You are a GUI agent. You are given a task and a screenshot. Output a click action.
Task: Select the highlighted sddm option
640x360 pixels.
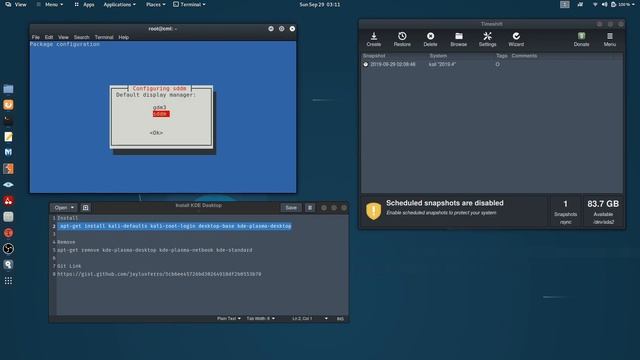pos(161,114)
